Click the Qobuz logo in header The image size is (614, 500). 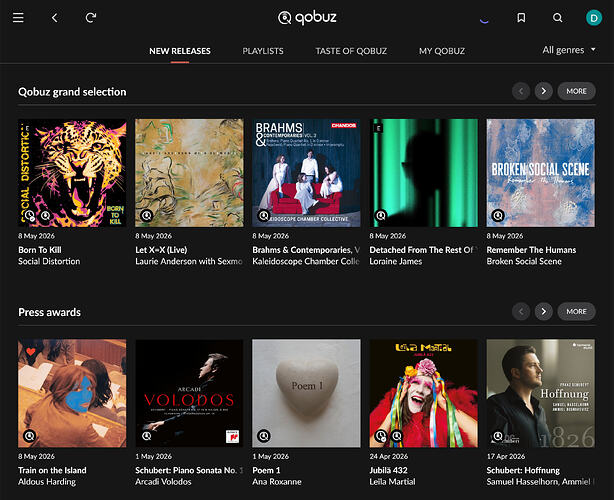[307, 18]
